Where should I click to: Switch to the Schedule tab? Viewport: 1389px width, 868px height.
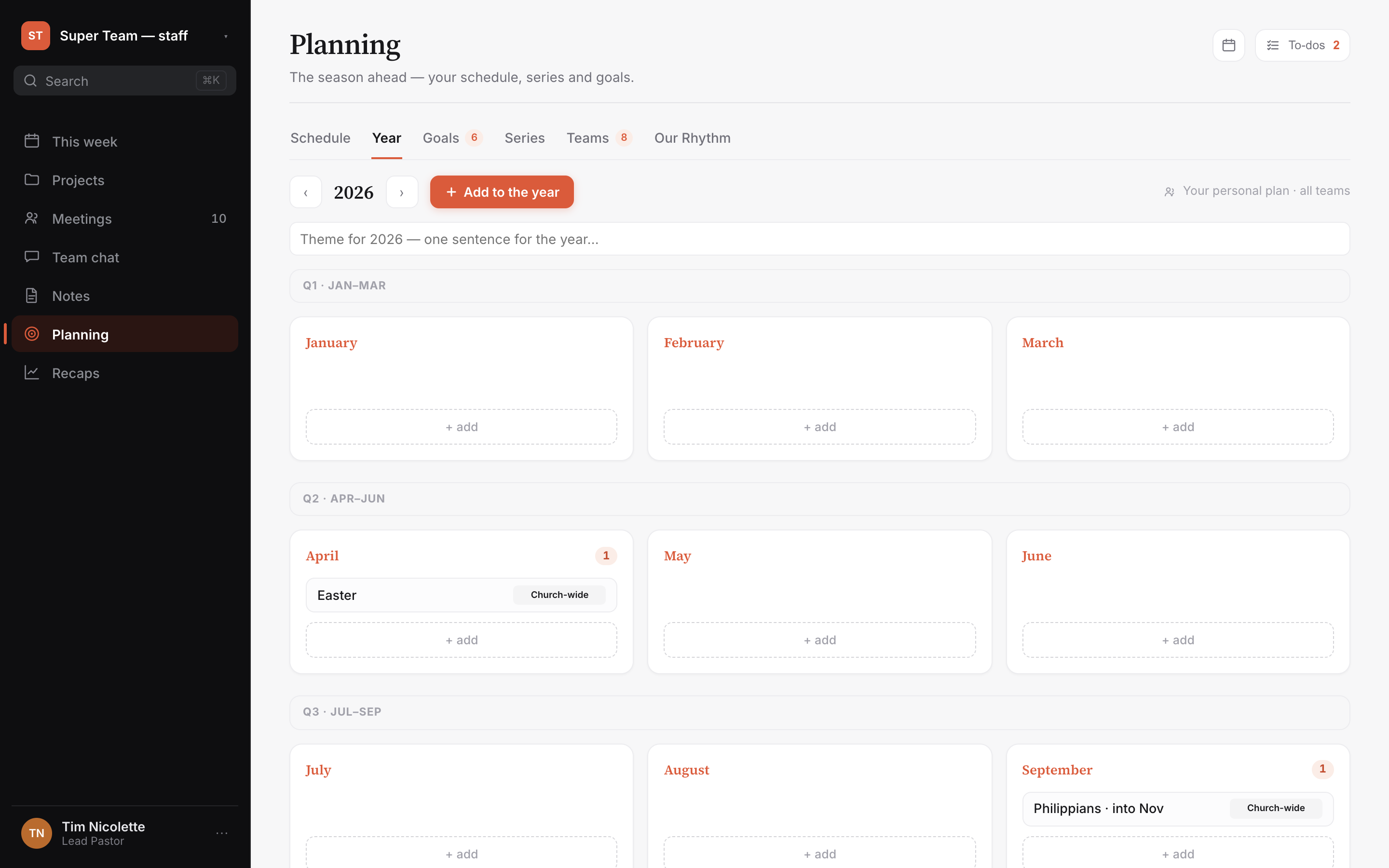(x=320, y=138)
